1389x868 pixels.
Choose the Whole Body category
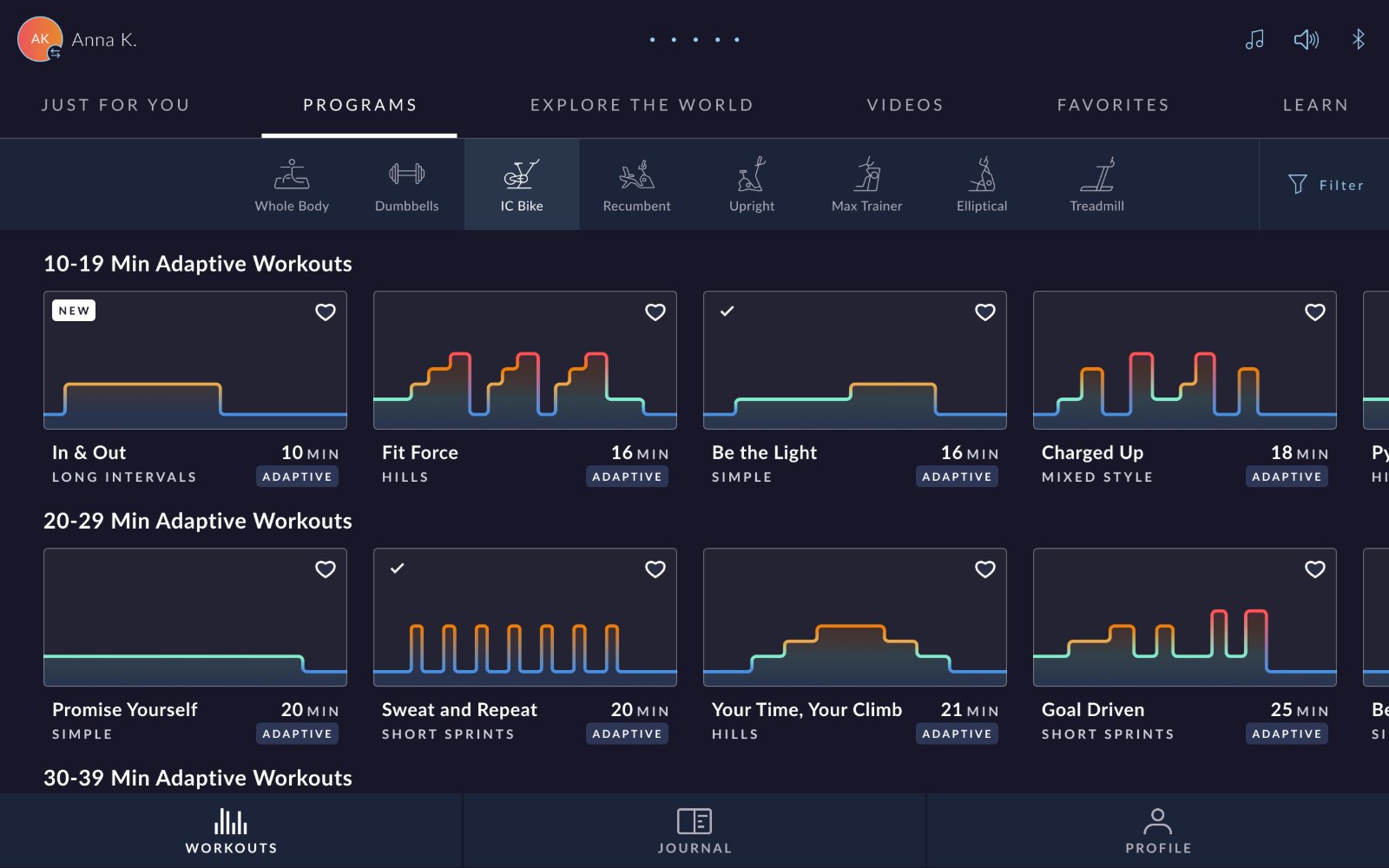[292, 185]
